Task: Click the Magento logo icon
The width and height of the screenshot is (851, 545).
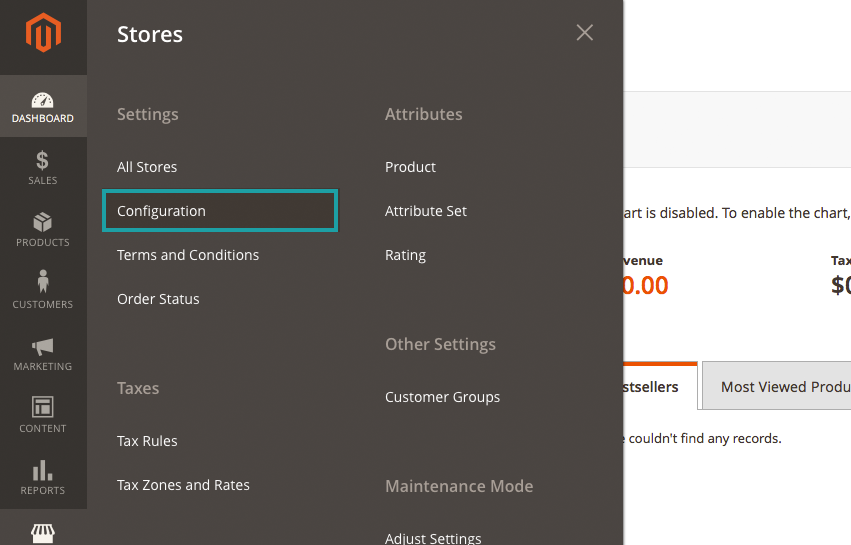Action: pos(43,34)
